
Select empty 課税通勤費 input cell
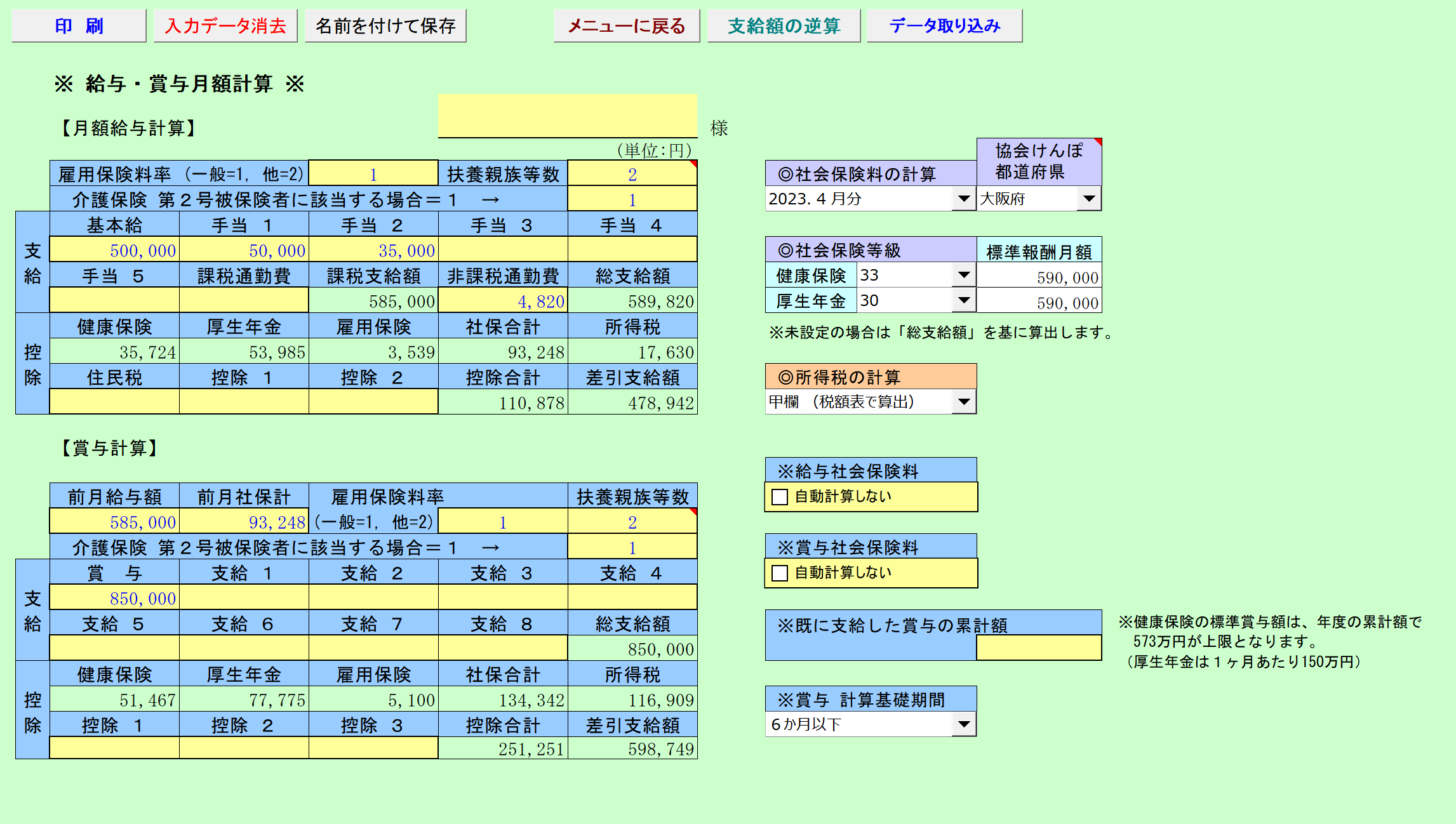click(x=244, y=300)
